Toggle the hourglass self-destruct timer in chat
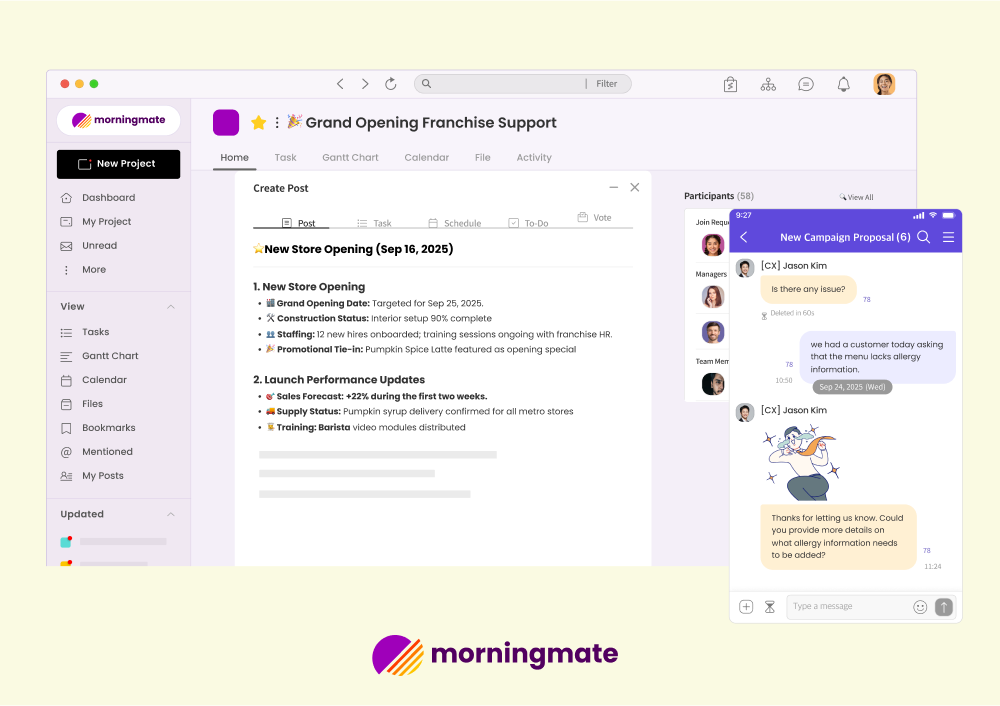 coord(770,607)
